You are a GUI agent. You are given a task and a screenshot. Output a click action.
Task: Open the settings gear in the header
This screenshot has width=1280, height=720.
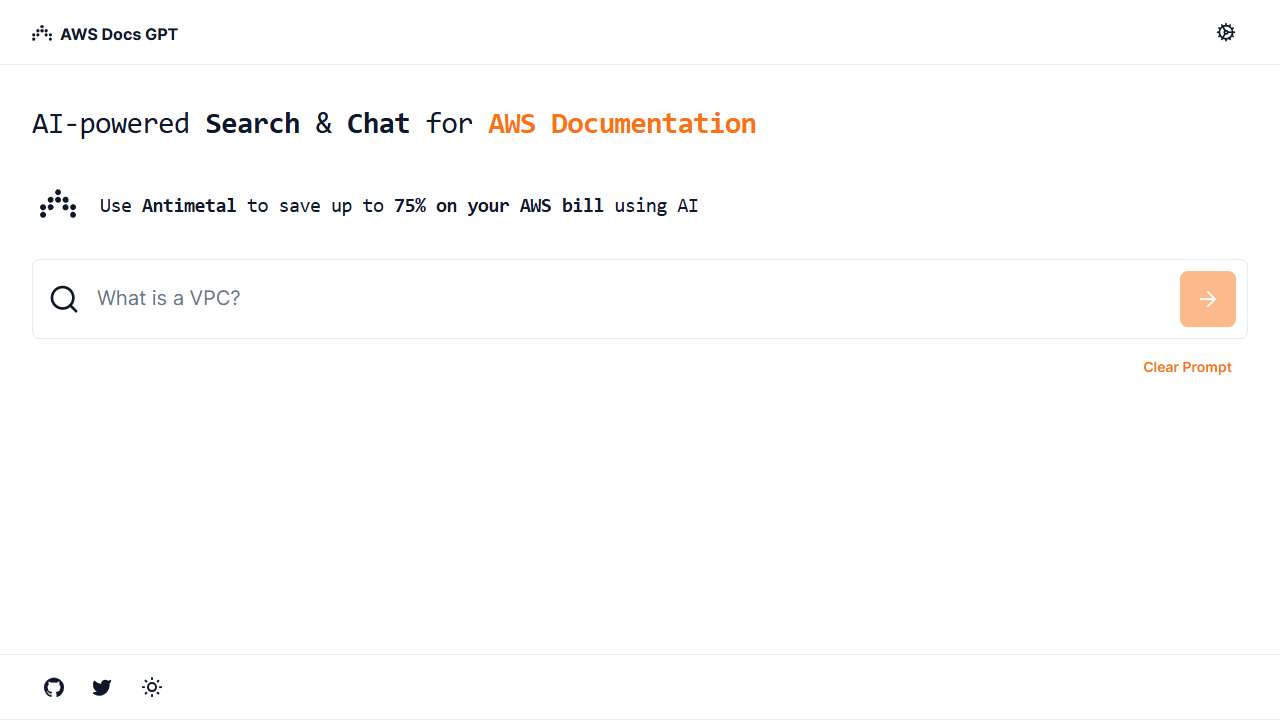(1226, 32)
